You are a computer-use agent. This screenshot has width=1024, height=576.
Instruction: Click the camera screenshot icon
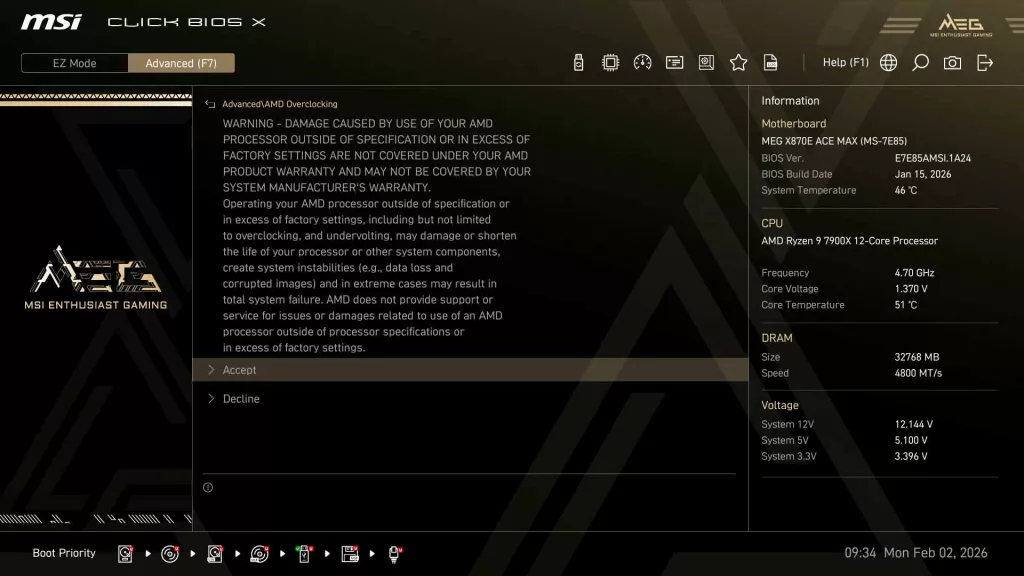(952, 62)
